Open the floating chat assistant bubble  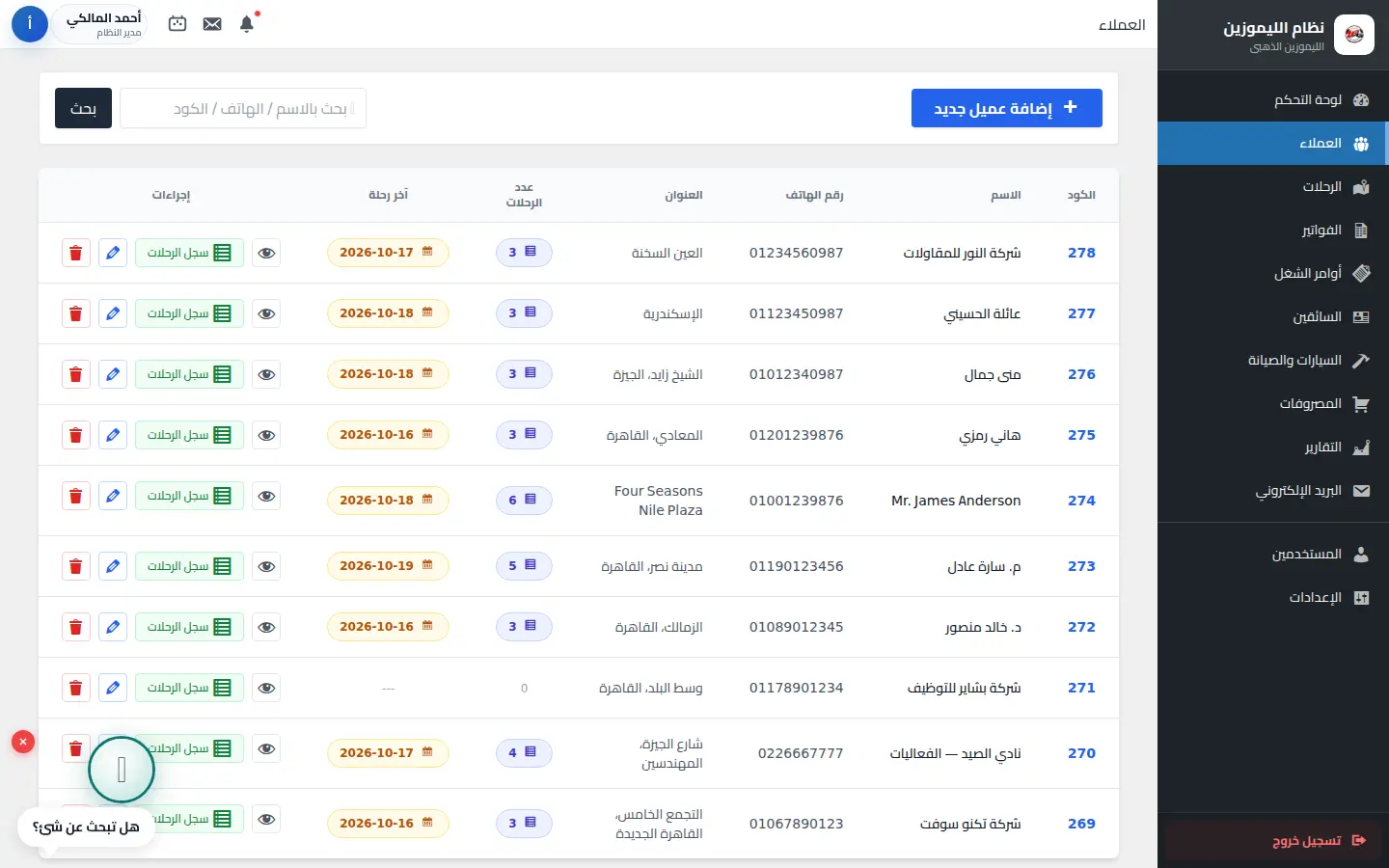122,770
